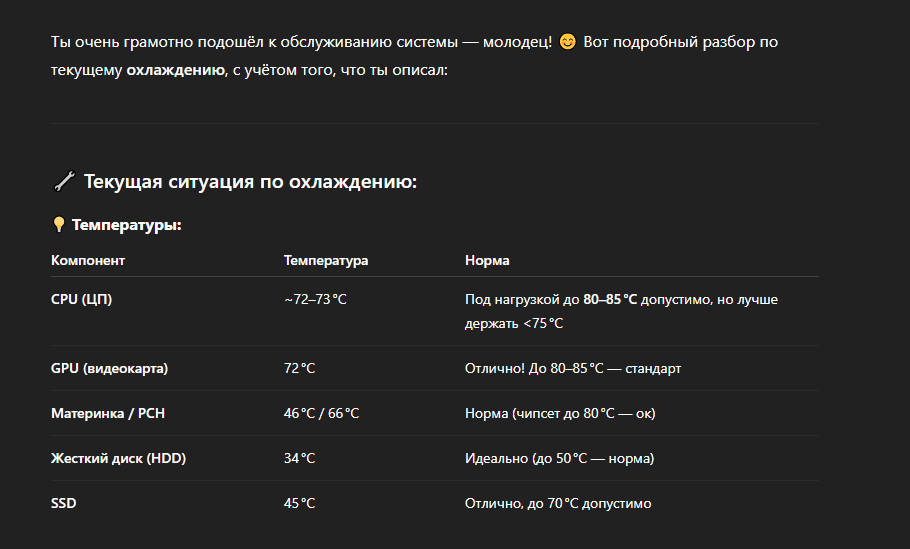The height and width of the screenshot is (549, 910).
Task: Click the Норма column header
Action: 487,261
